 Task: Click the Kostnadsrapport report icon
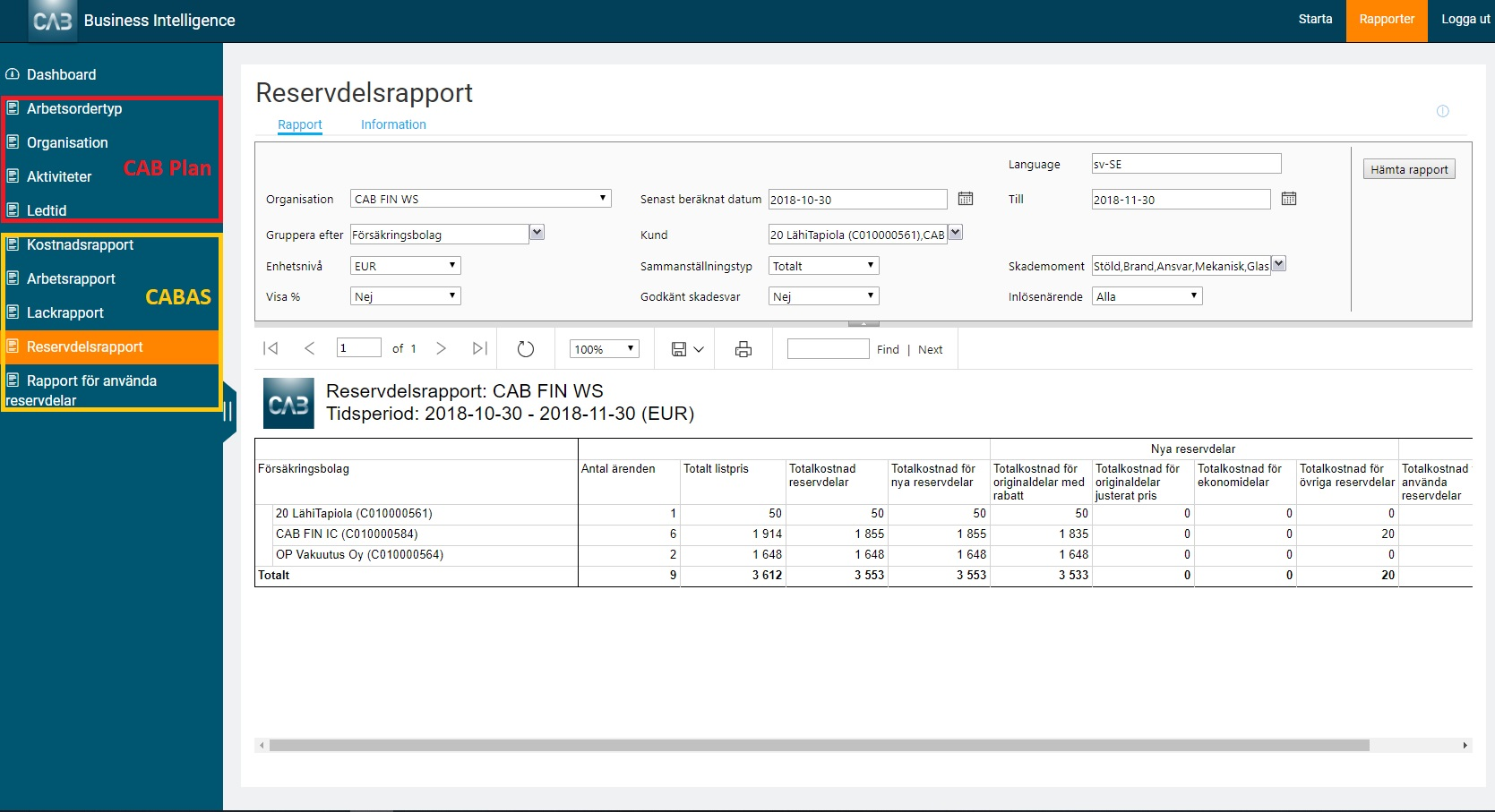pos(13,244)
